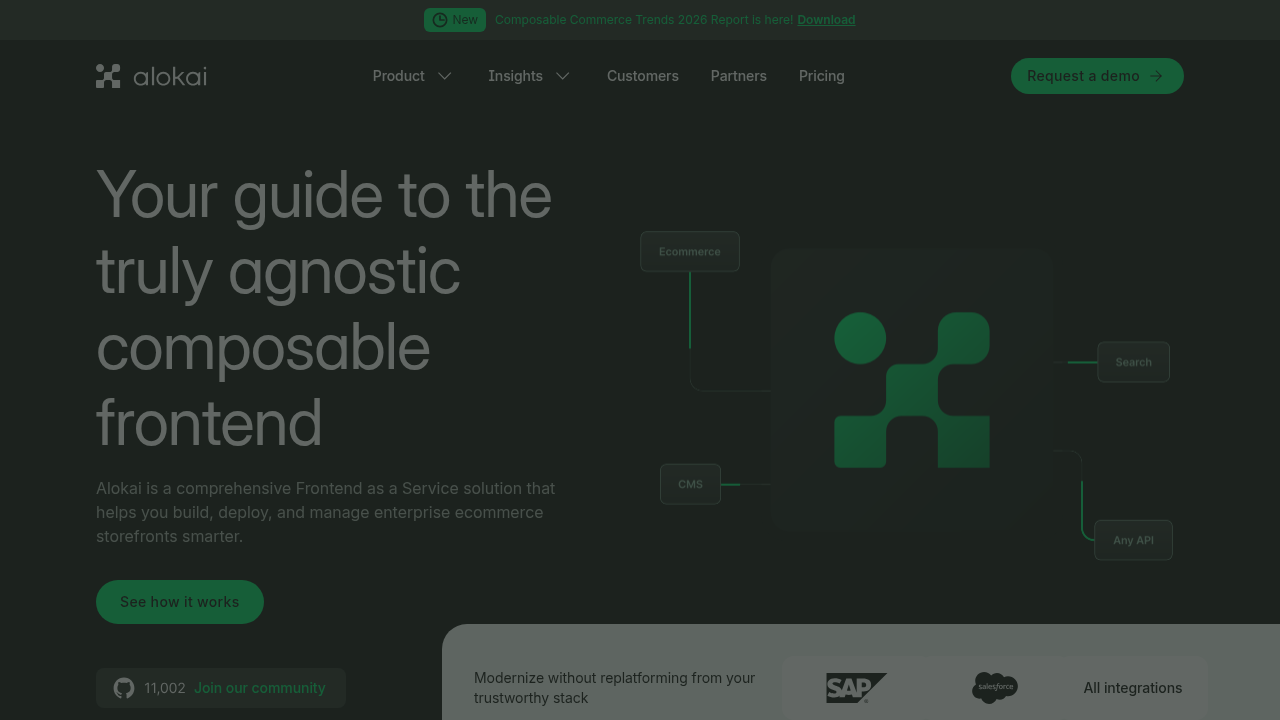Download the Composable Commerce Trends report
This screenshot has height=720, width=1280.
826,19
